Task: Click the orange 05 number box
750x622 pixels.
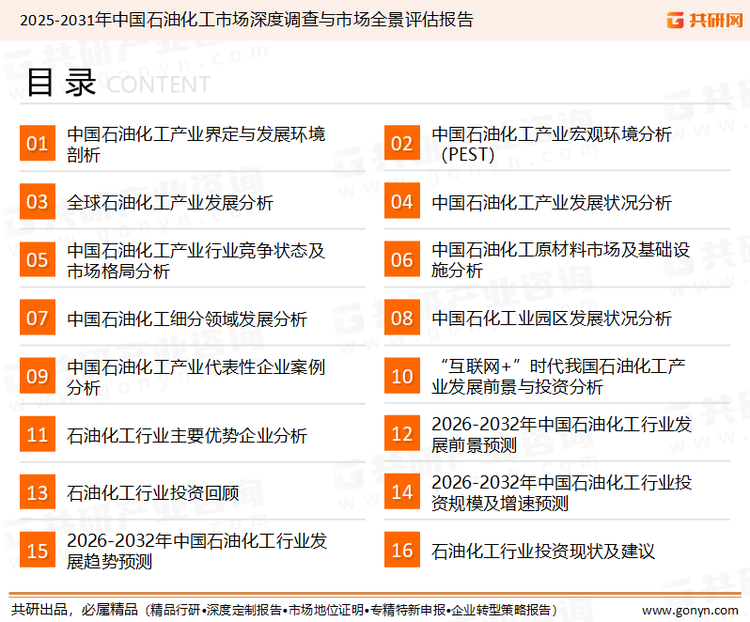Action: pyautogui.click(x=37, y=259)
